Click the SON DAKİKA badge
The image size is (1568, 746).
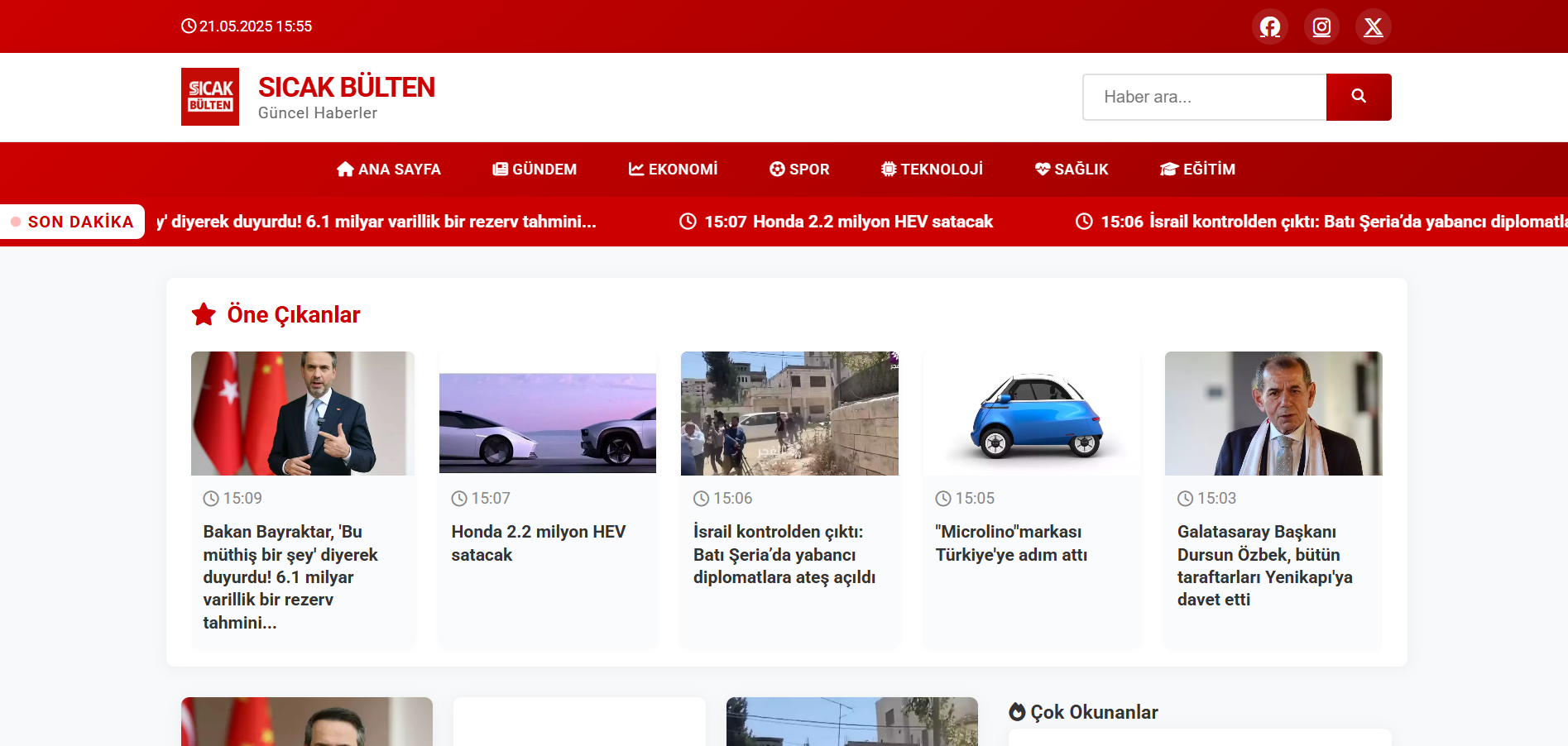(x=72, y=222)
